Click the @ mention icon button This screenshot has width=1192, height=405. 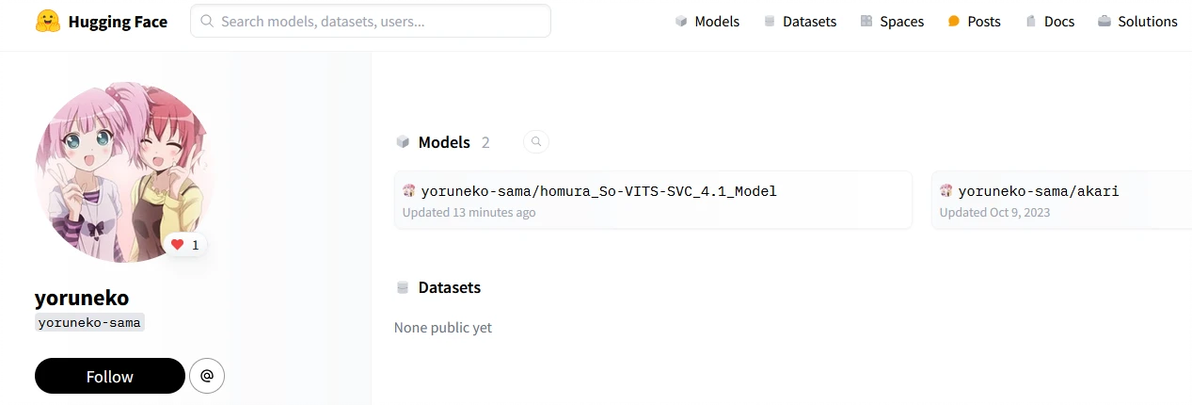(207, 376)
